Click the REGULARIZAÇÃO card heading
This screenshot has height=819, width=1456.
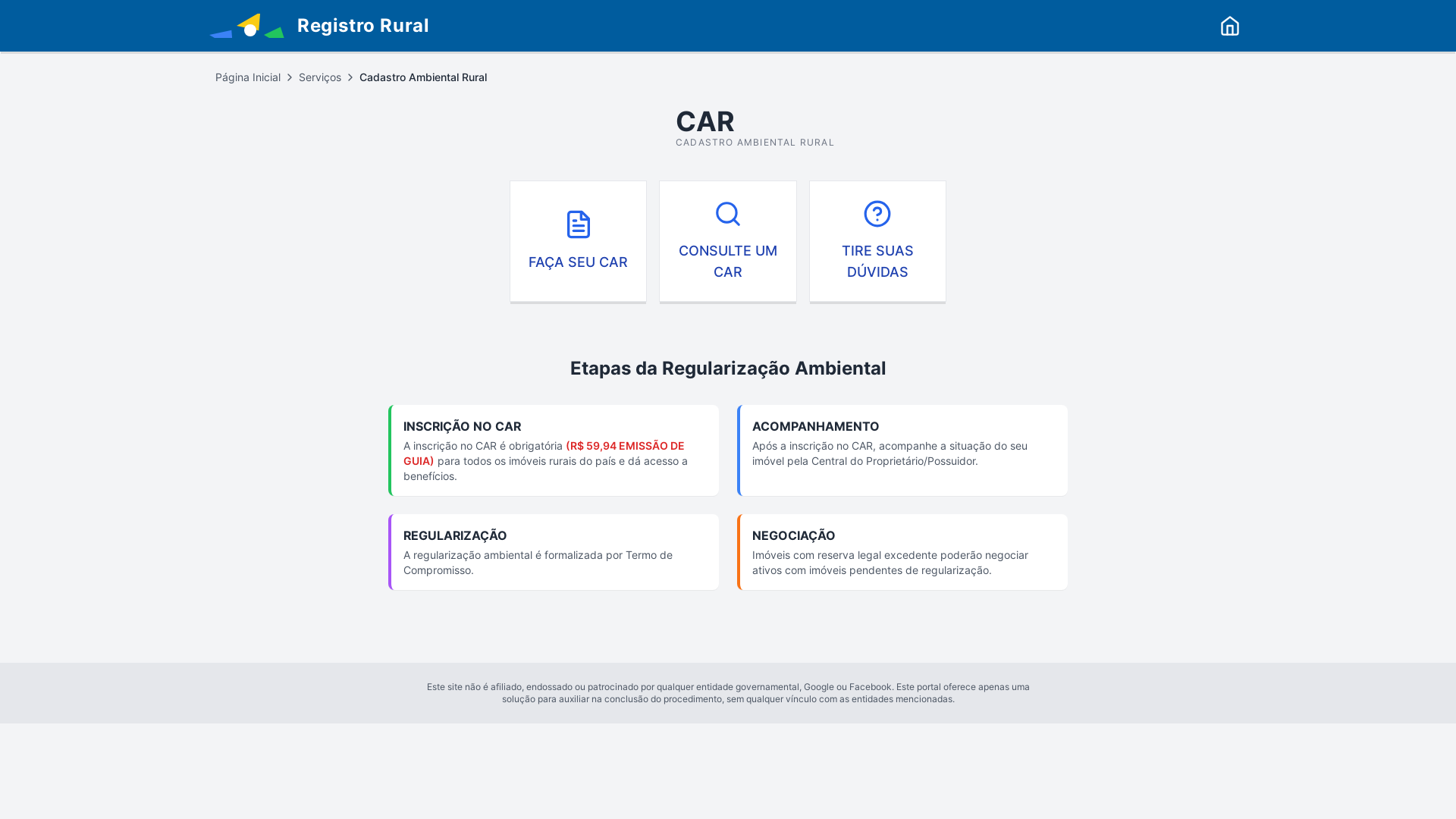point(455,535)
